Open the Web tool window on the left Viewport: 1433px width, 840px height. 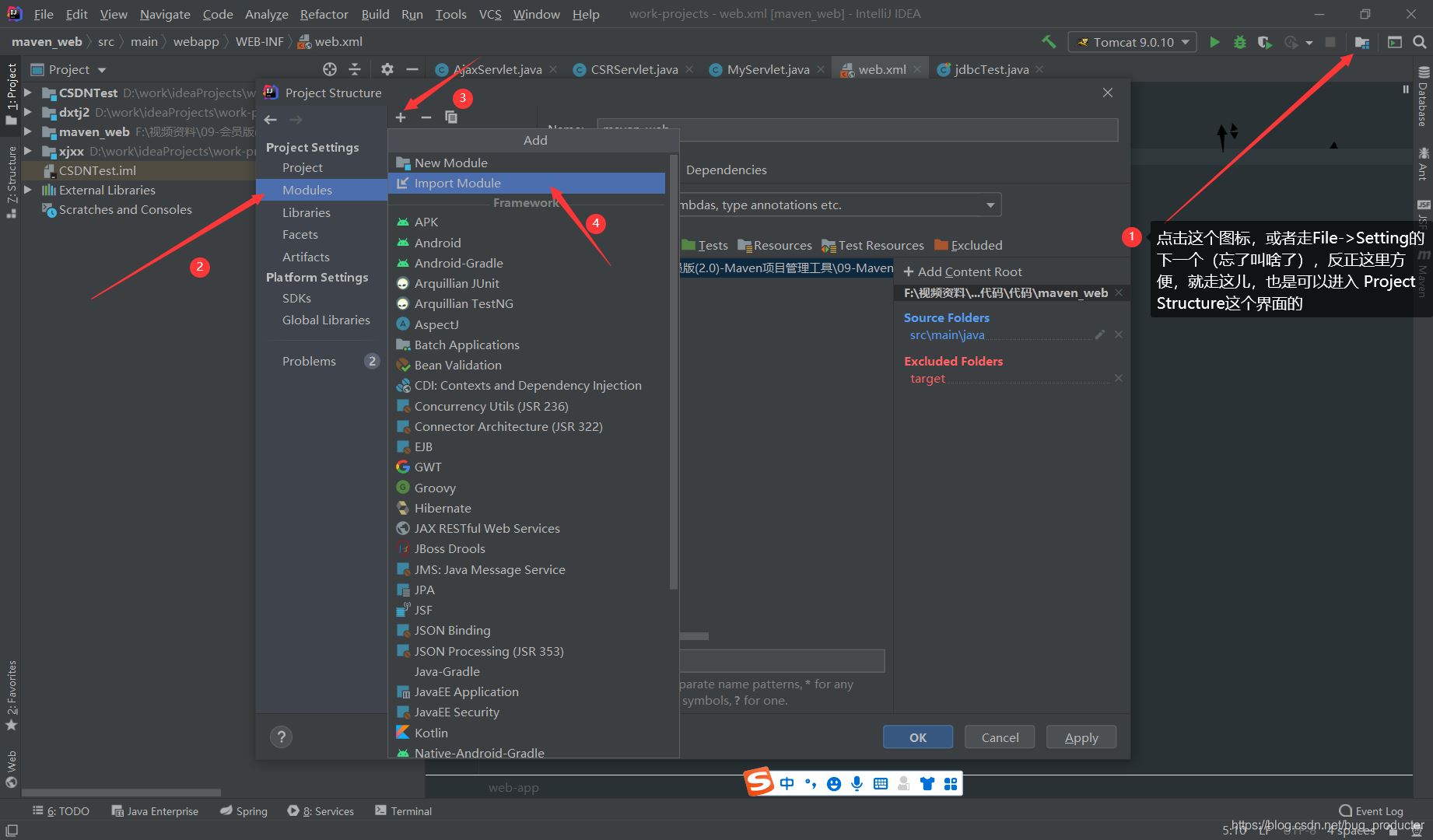click(x=12, y=769)
